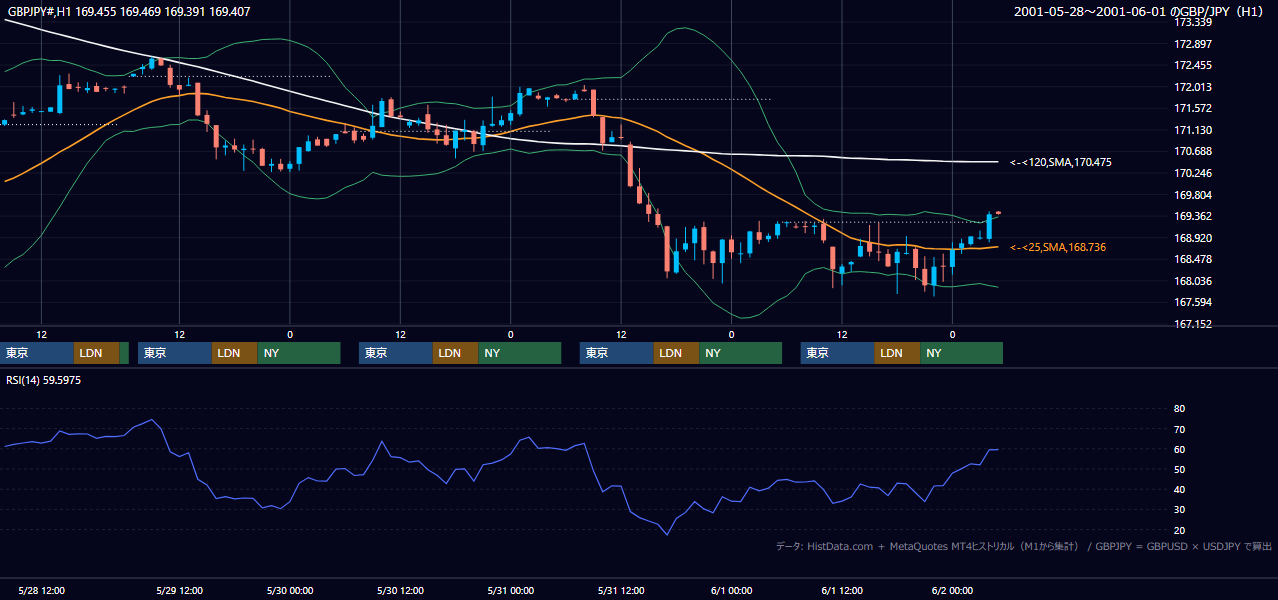Select the 5/30 12:00 time label
Screen dimensions: 1278x600
click(x=401, y=590)
